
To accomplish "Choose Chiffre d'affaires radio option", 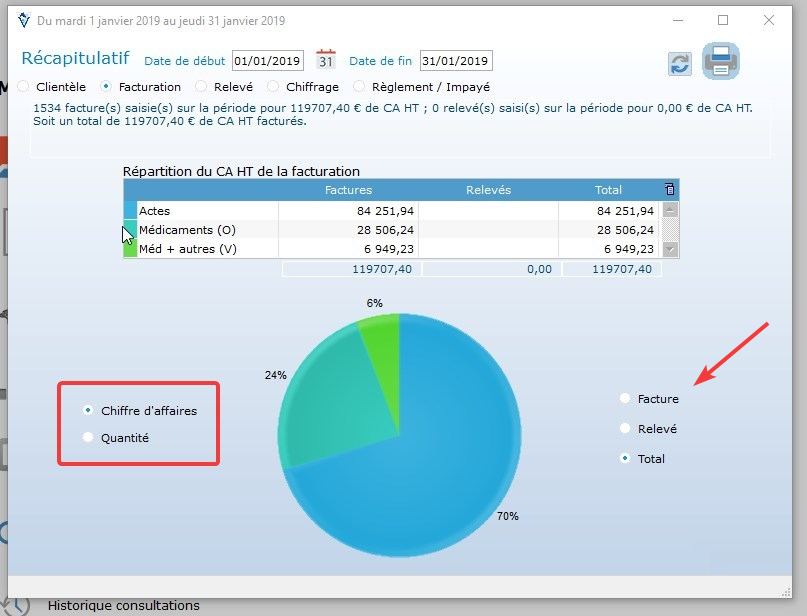I will [x=88, y=410].
